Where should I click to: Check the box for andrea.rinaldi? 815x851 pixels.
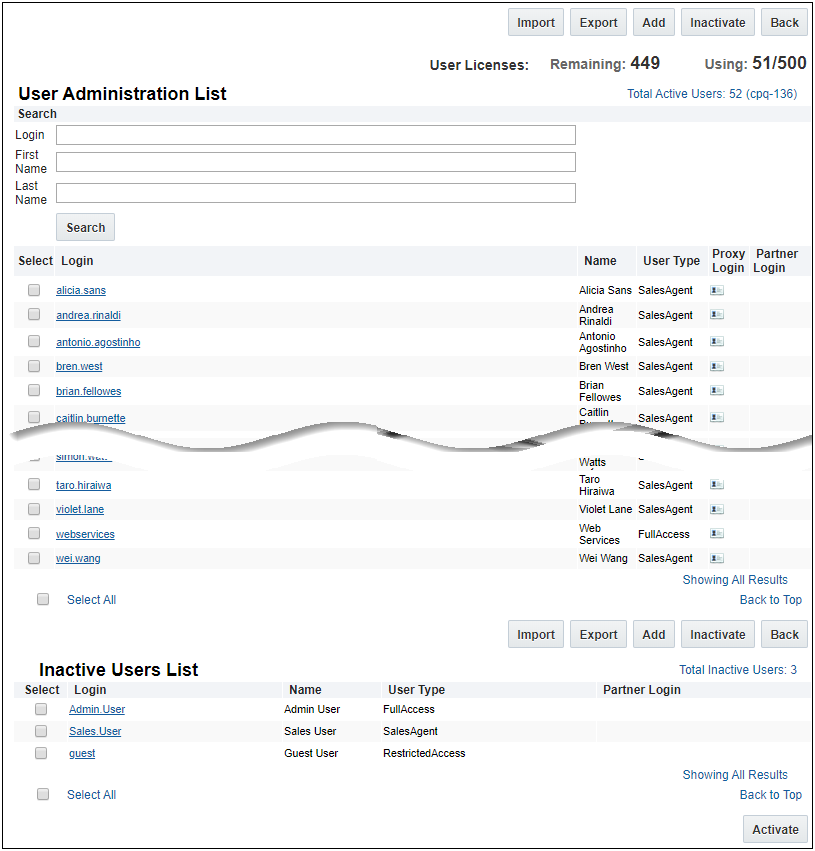click(34, 314)
